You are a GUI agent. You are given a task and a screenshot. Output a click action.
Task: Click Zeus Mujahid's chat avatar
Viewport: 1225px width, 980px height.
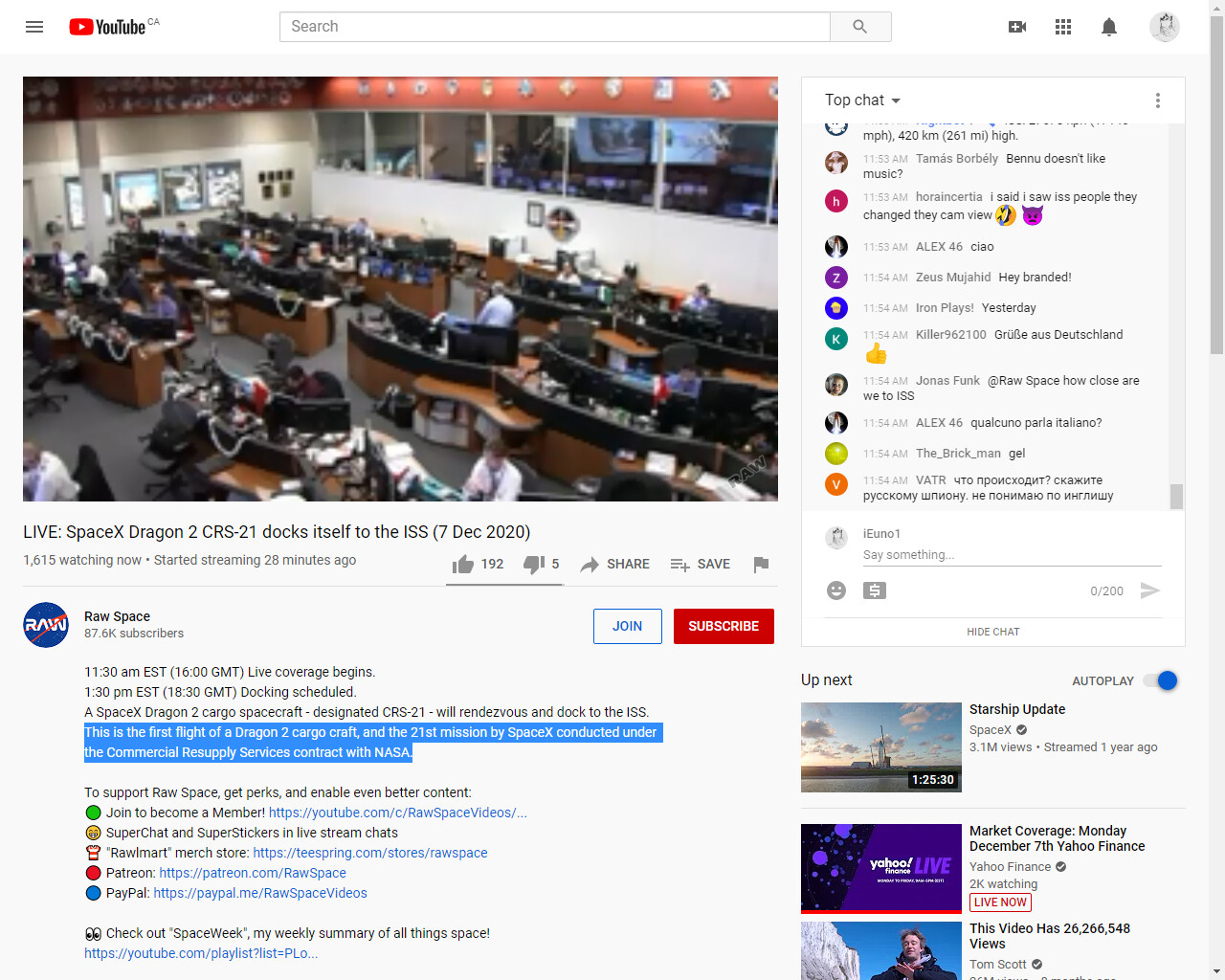836,278
